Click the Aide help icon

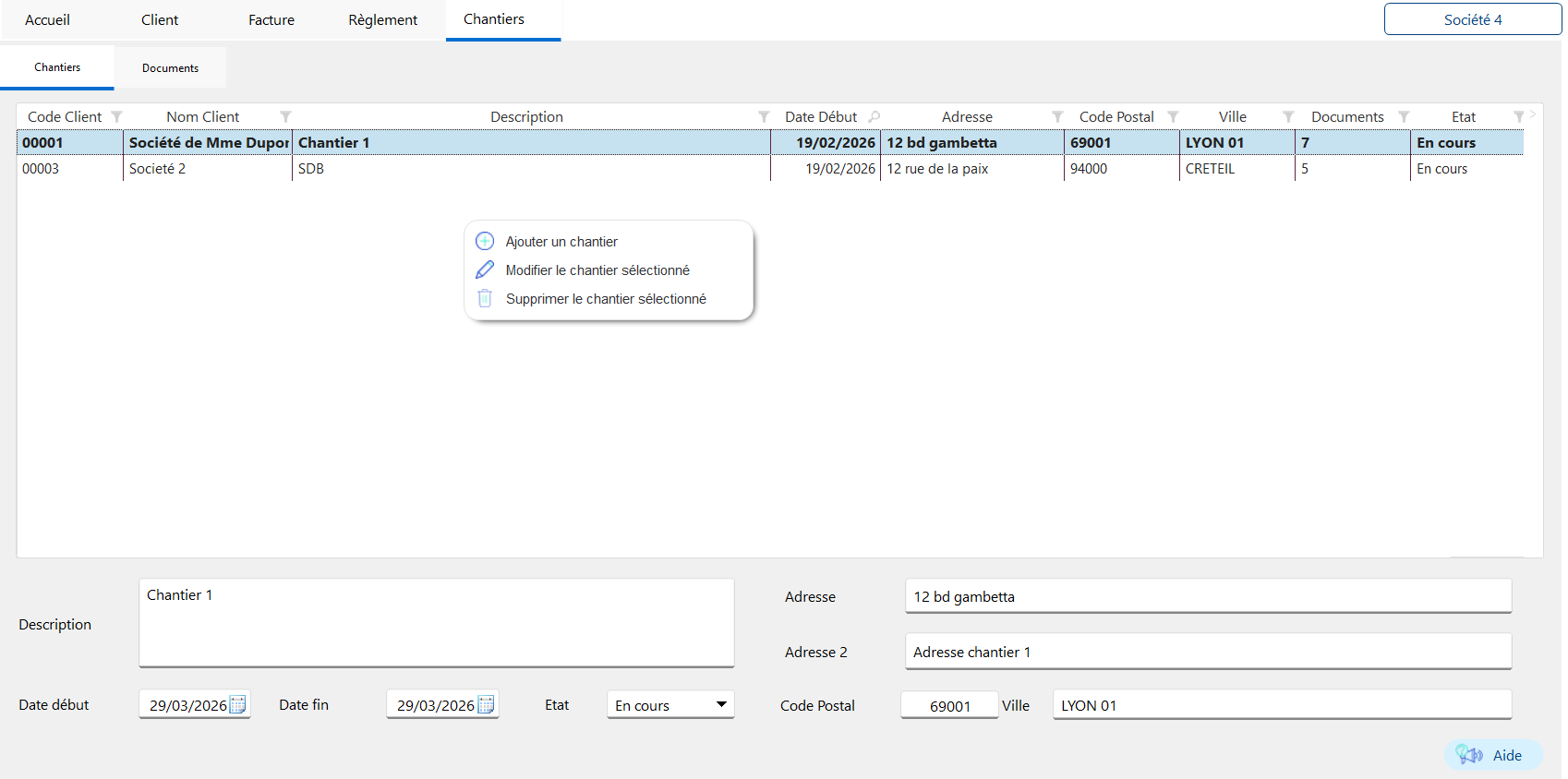[x=1469, y=755]
